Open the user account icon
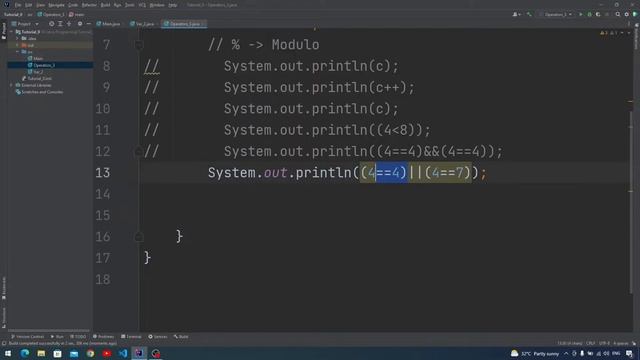Image resolution: width=640 pixels, height=360 pixels. pos(516,14)
